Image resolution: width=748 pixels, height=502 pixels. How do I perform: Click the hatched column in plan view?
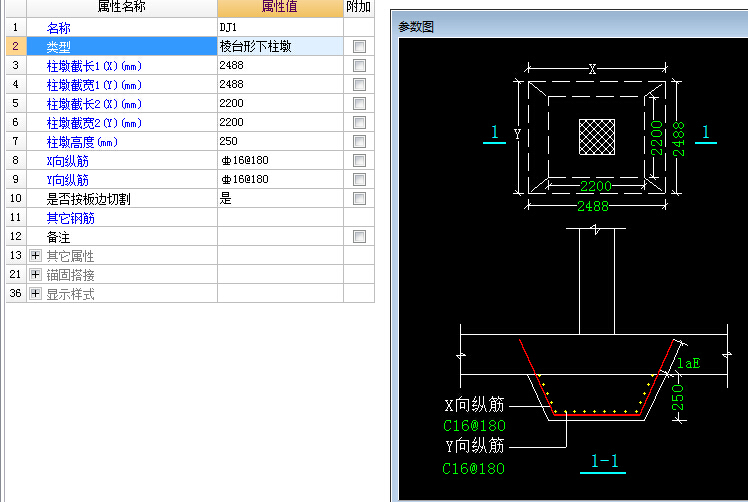597,137
